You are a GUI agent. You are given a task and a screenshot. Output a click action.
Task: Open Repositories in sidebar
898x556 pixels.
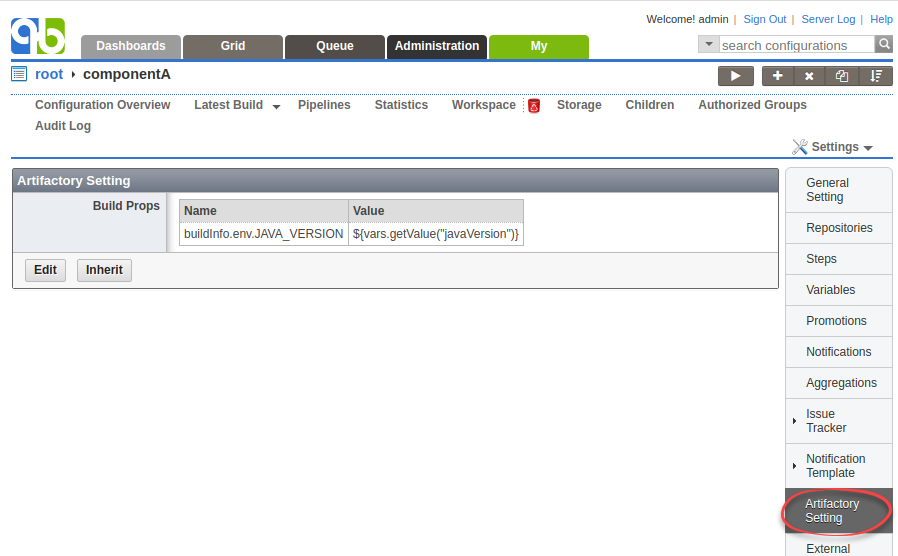tap(839, 228)
